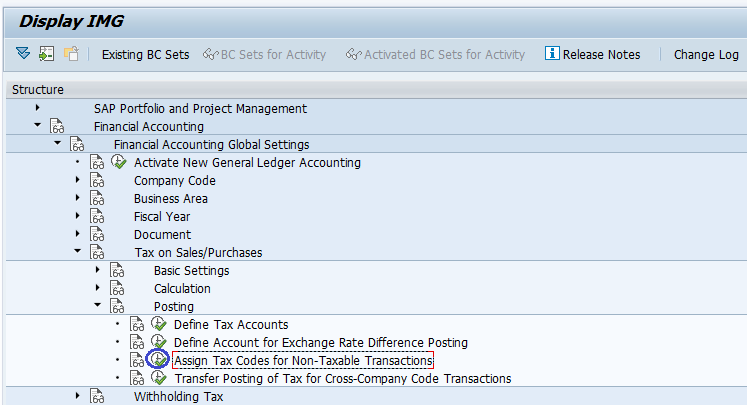Image resolution: width=747 pixels, height=405 pixels.
Task: Expand the Business Area node
Action: (77, 198)
